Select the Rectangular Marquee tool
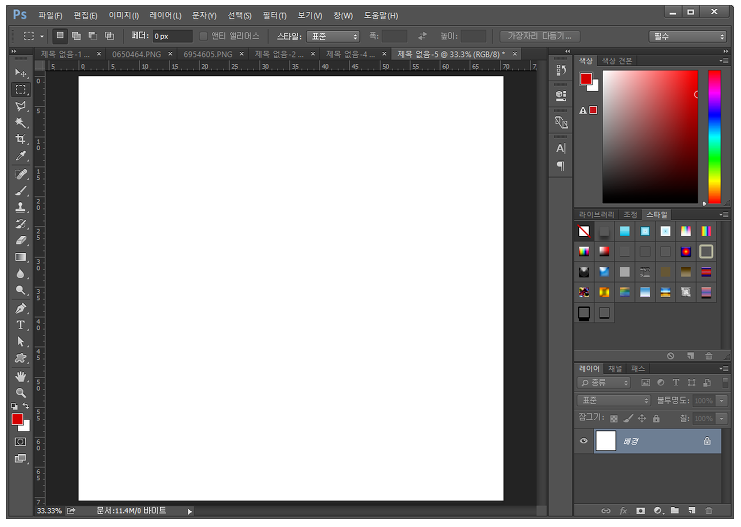 pyautogui.click(x=21, y=89)
